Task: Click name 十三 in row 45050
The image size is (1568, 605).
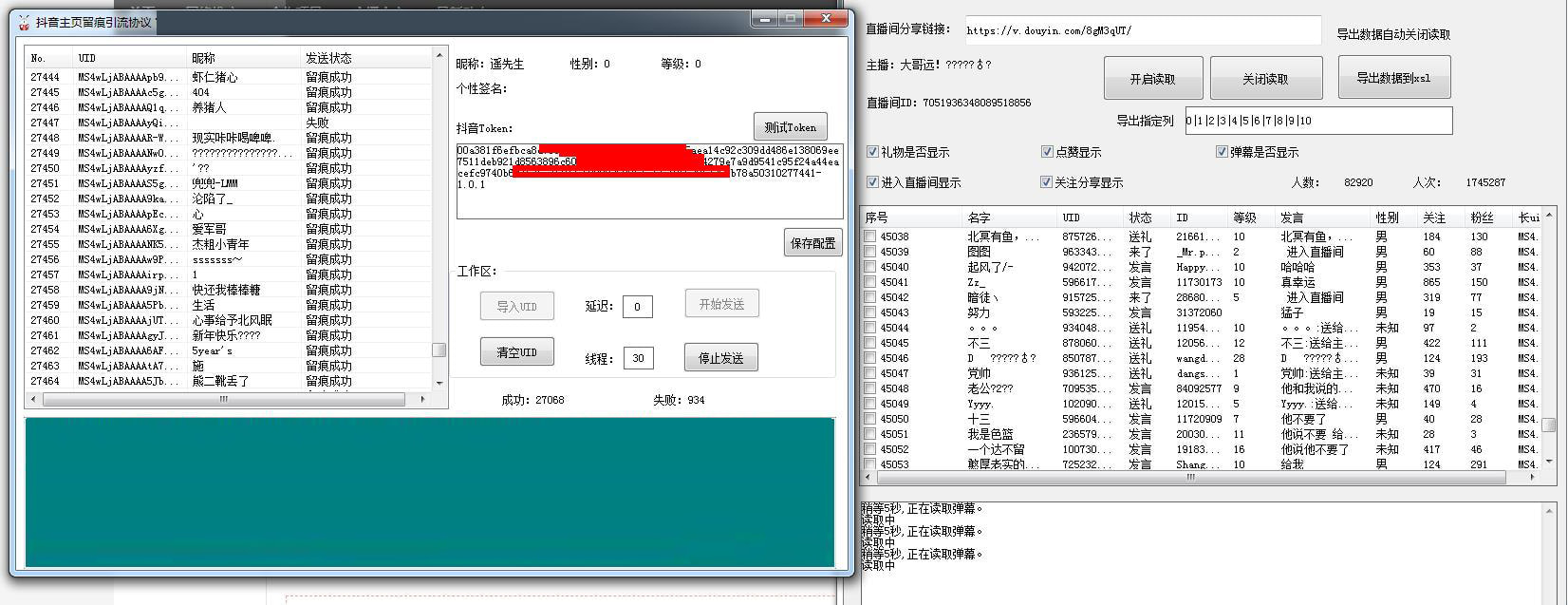Action: pos(979,419)
